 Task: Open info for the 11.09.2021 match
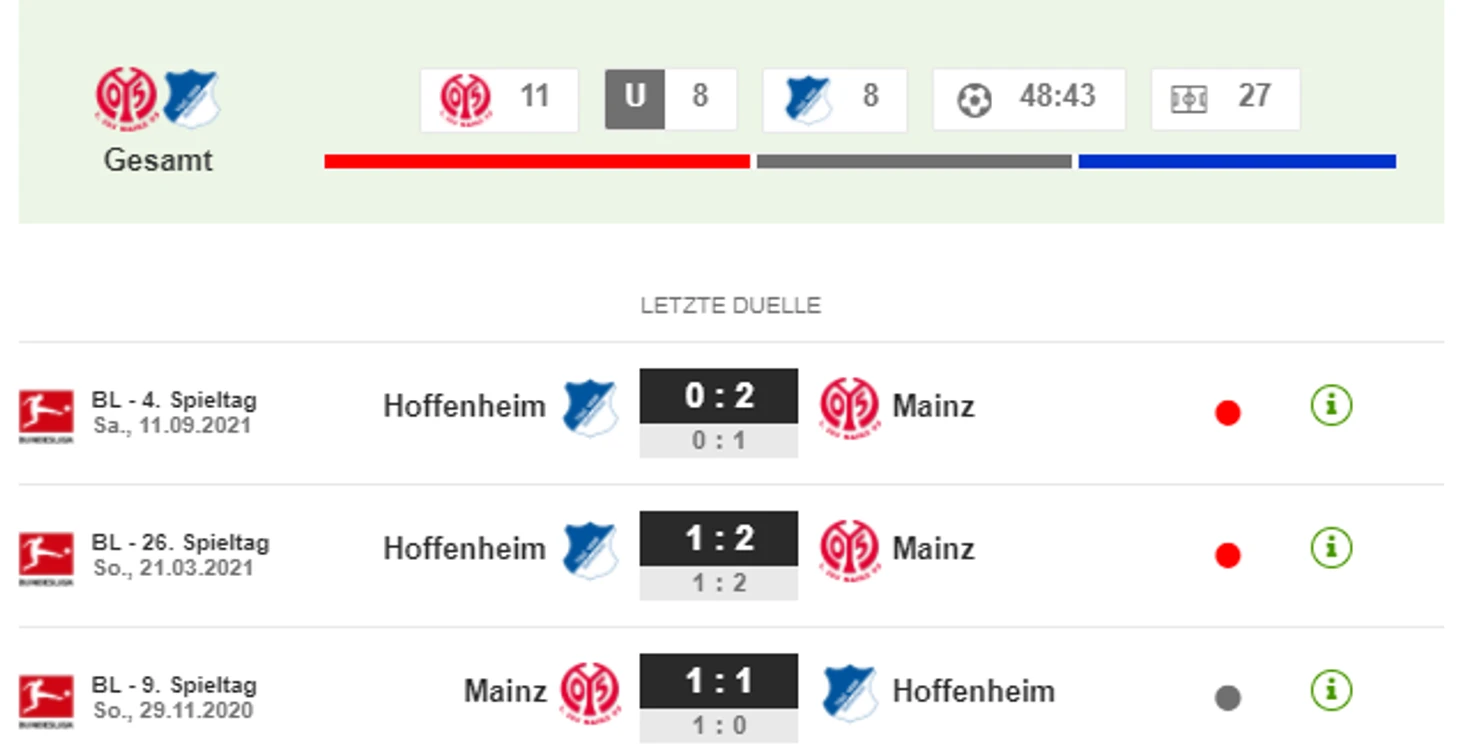click(x=1331, y=406)
